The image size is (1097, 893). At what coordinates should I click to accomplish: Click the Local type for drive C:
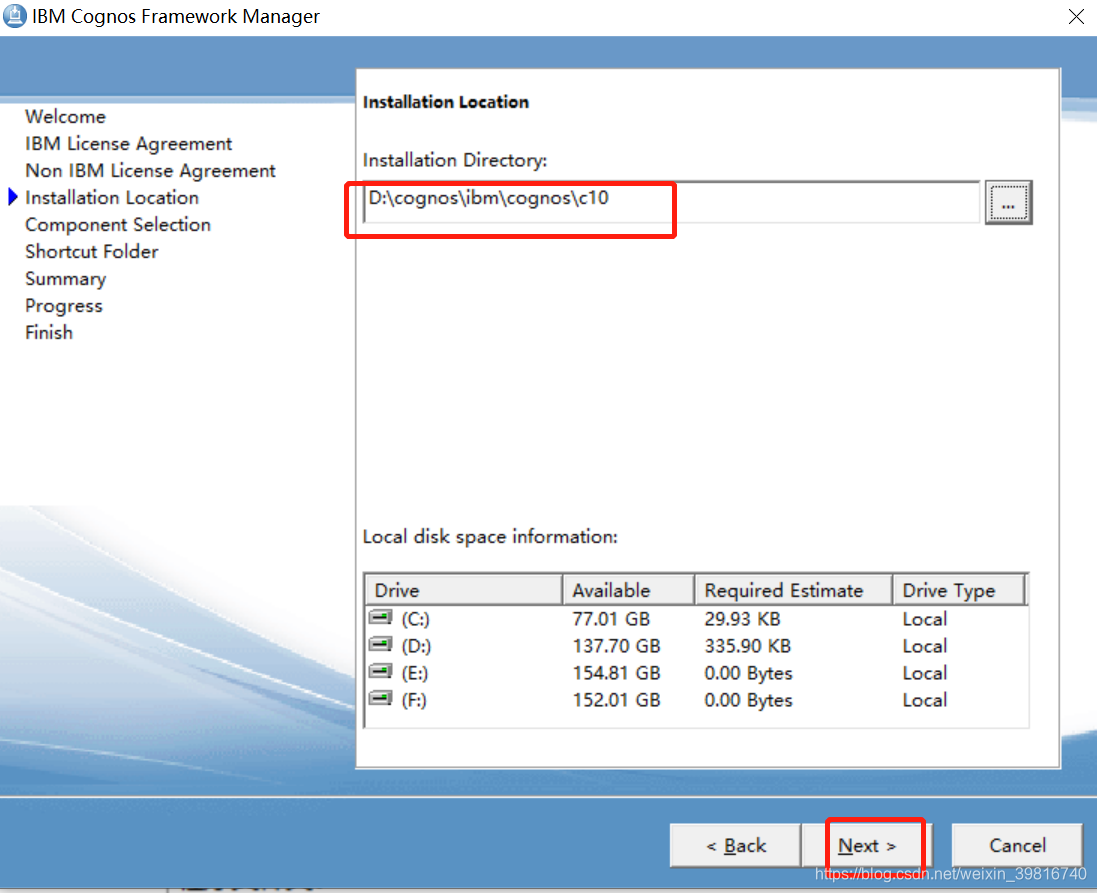point(924,619)
